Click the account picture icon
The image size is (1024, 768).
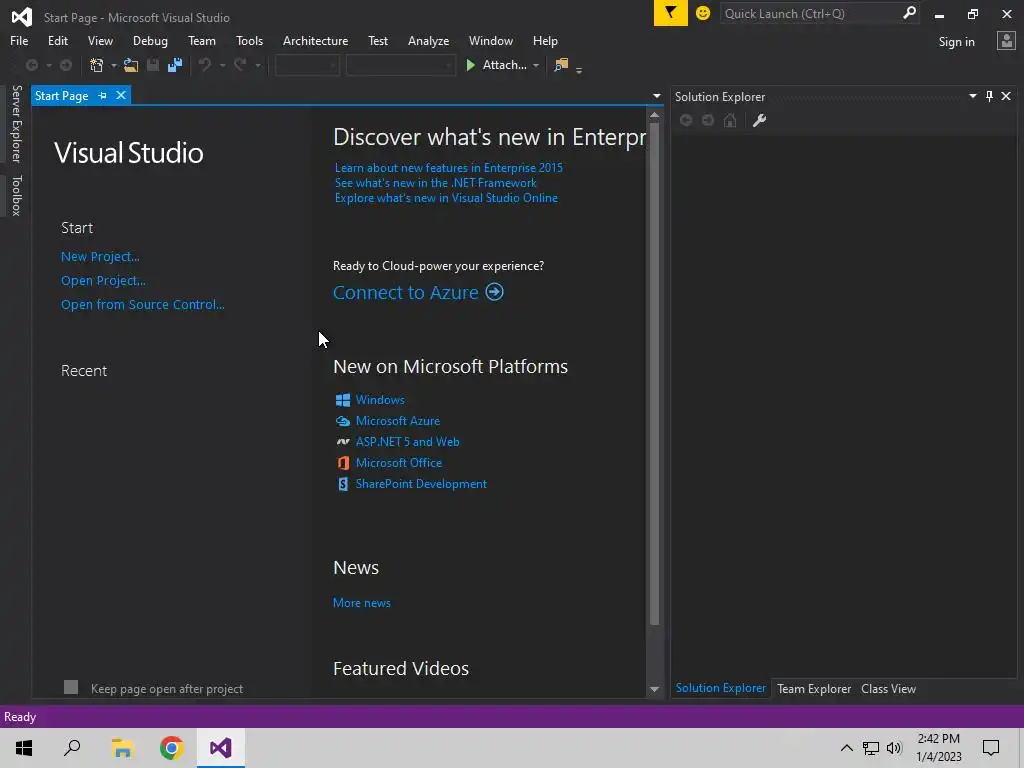tap(1006, 41)
